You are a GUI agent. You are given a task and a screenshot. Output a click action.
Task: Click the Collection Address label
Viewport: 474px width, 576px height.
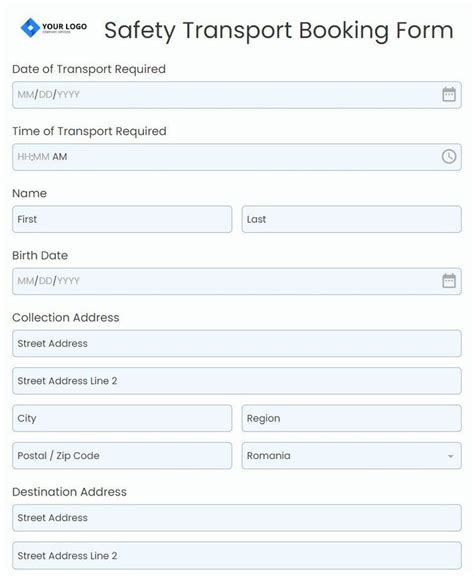[66, 317]
